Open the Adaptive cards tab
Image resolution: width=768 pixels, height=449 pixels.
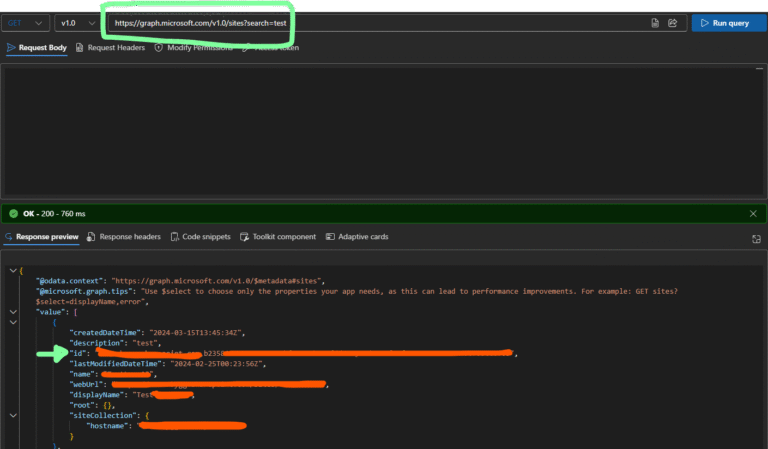pyautogui.click(x=357, y=237)
